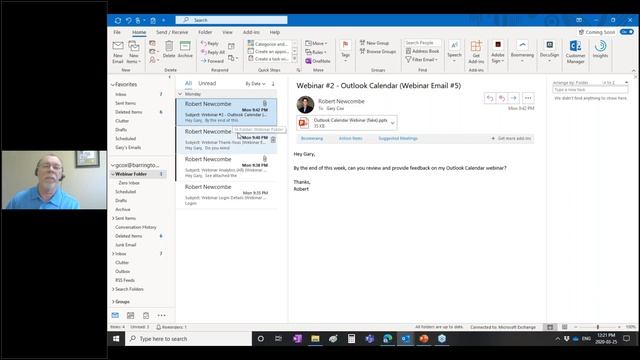
Task: Open Adobe Sign add-in
Action: (498, 52)
